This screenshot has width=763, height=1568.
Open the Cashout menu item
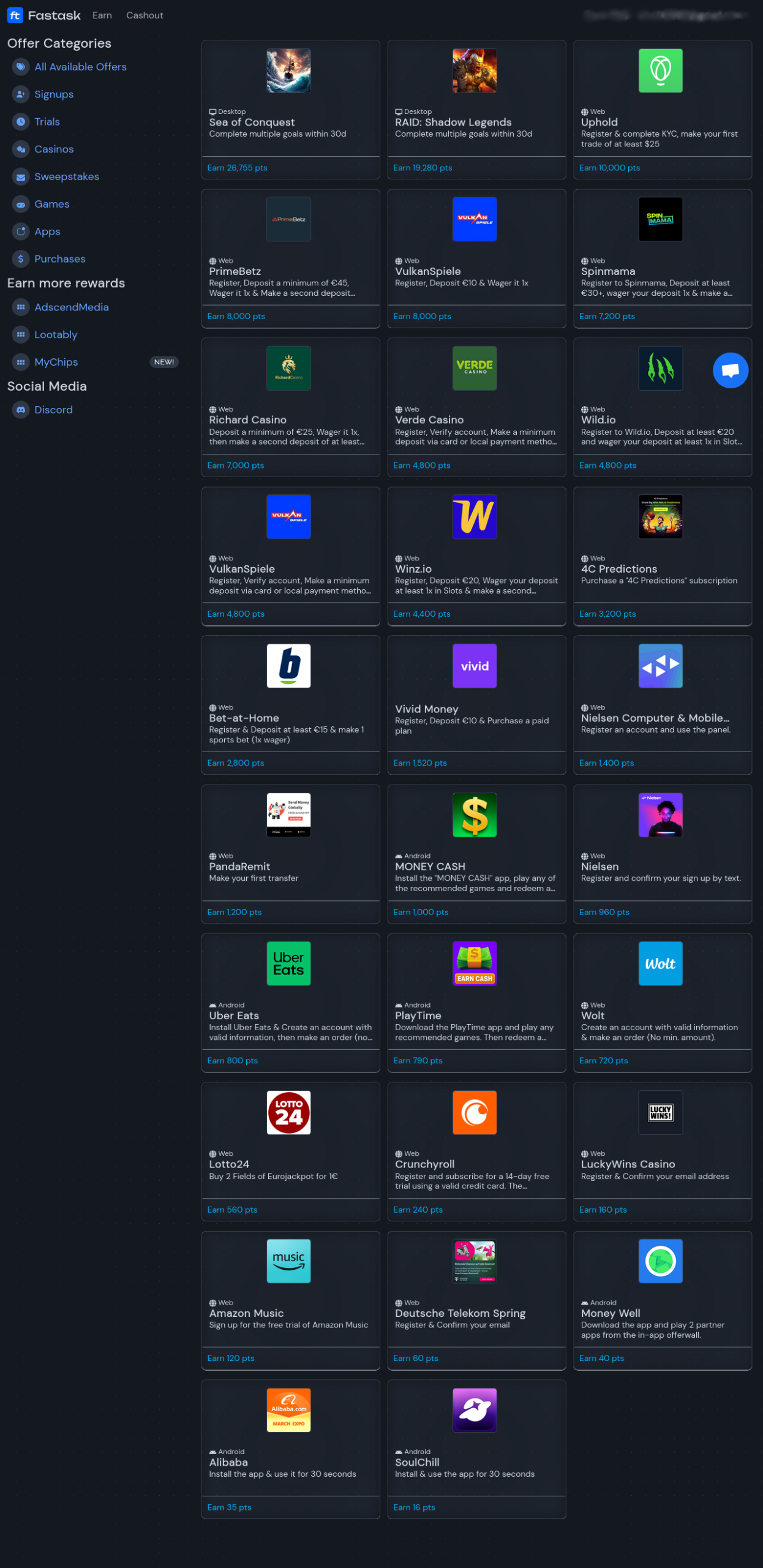coord(145,15)
